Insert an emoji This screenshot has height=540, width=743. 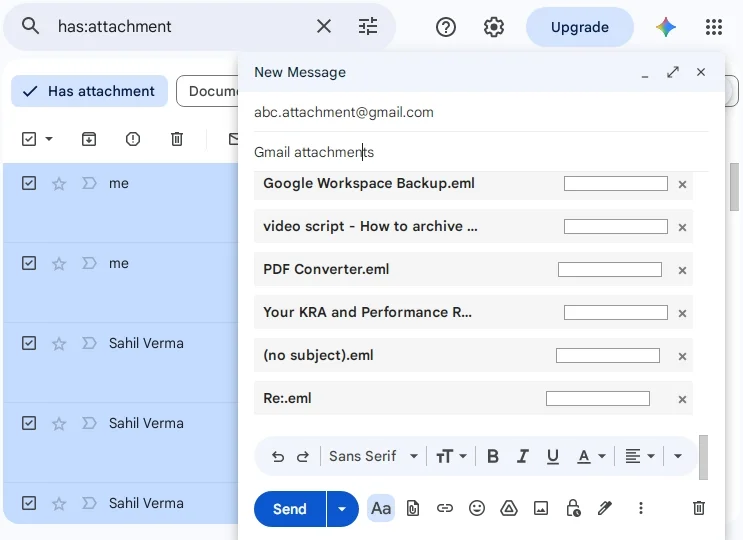click(477, 508)
